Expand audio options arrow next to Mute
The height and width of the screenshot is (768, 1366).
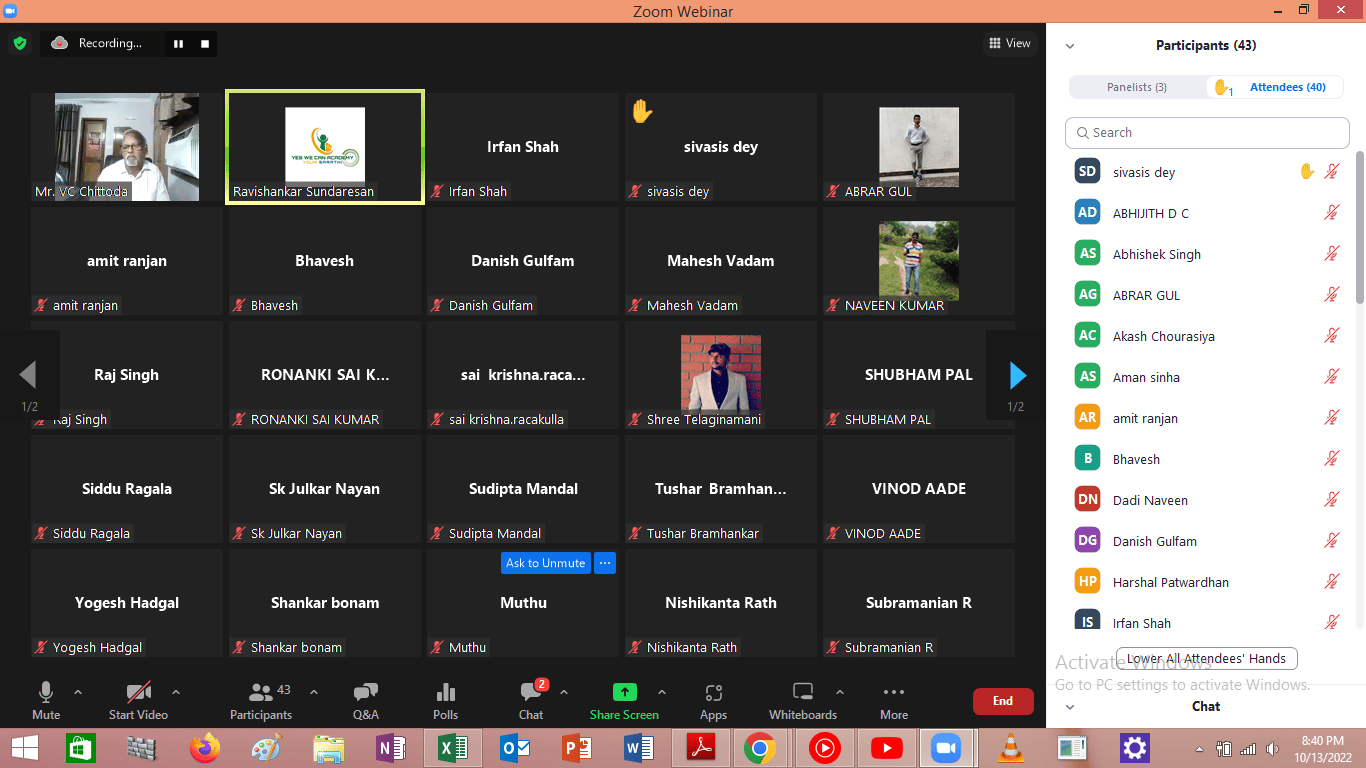coord(78,692)
